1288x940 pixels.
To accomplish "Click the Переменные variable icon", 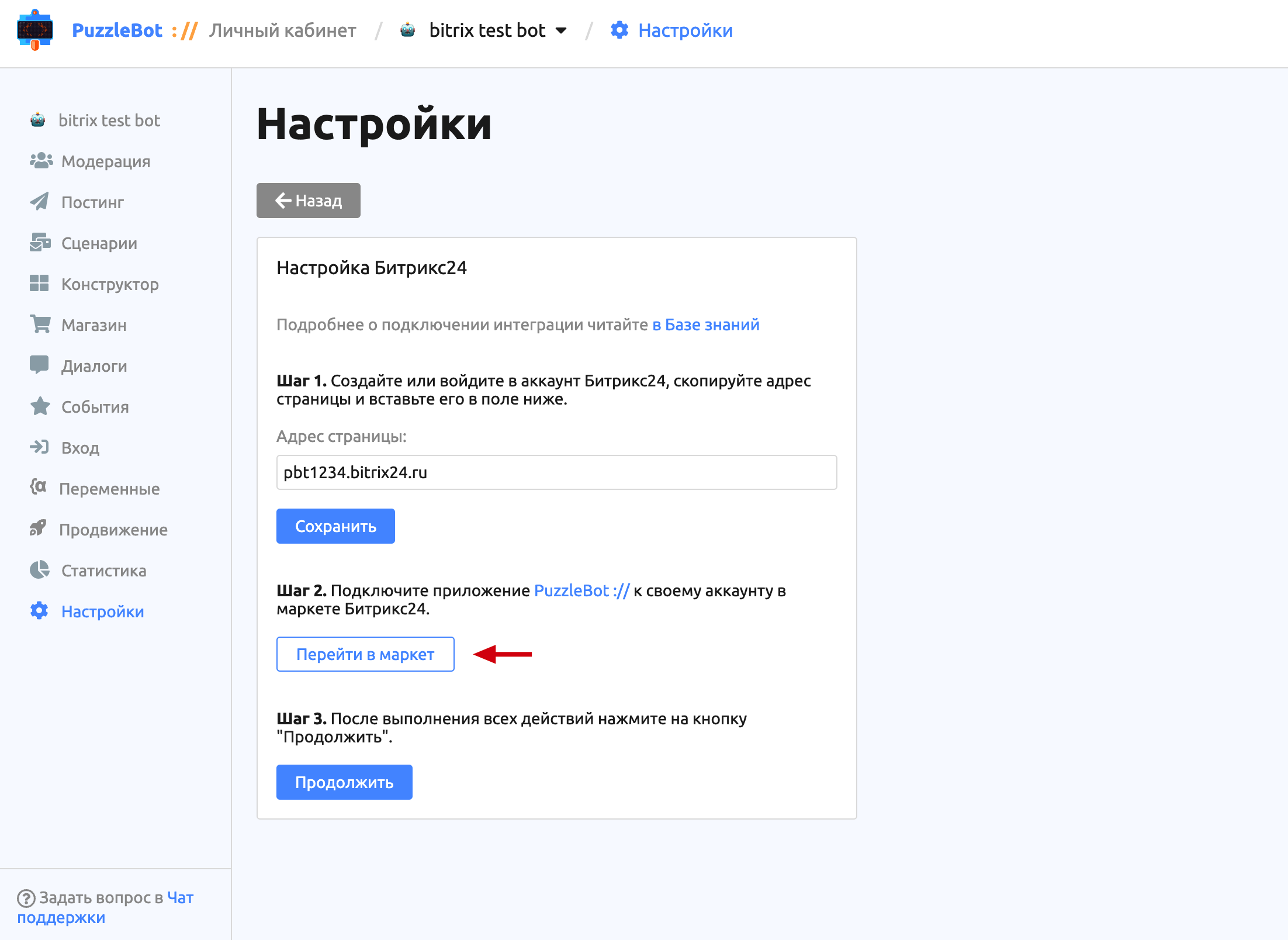I will point(39,487).
